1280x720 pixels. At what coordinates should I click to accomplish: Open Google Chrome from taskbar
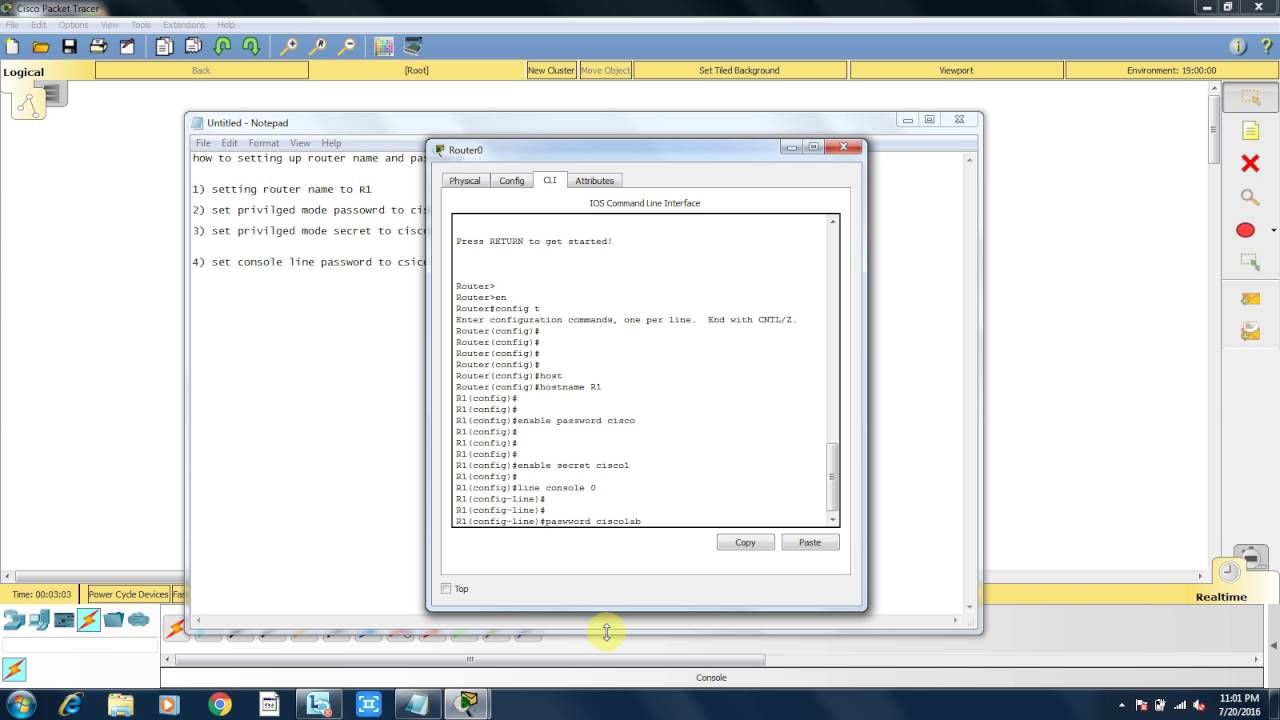click(219, 704)
